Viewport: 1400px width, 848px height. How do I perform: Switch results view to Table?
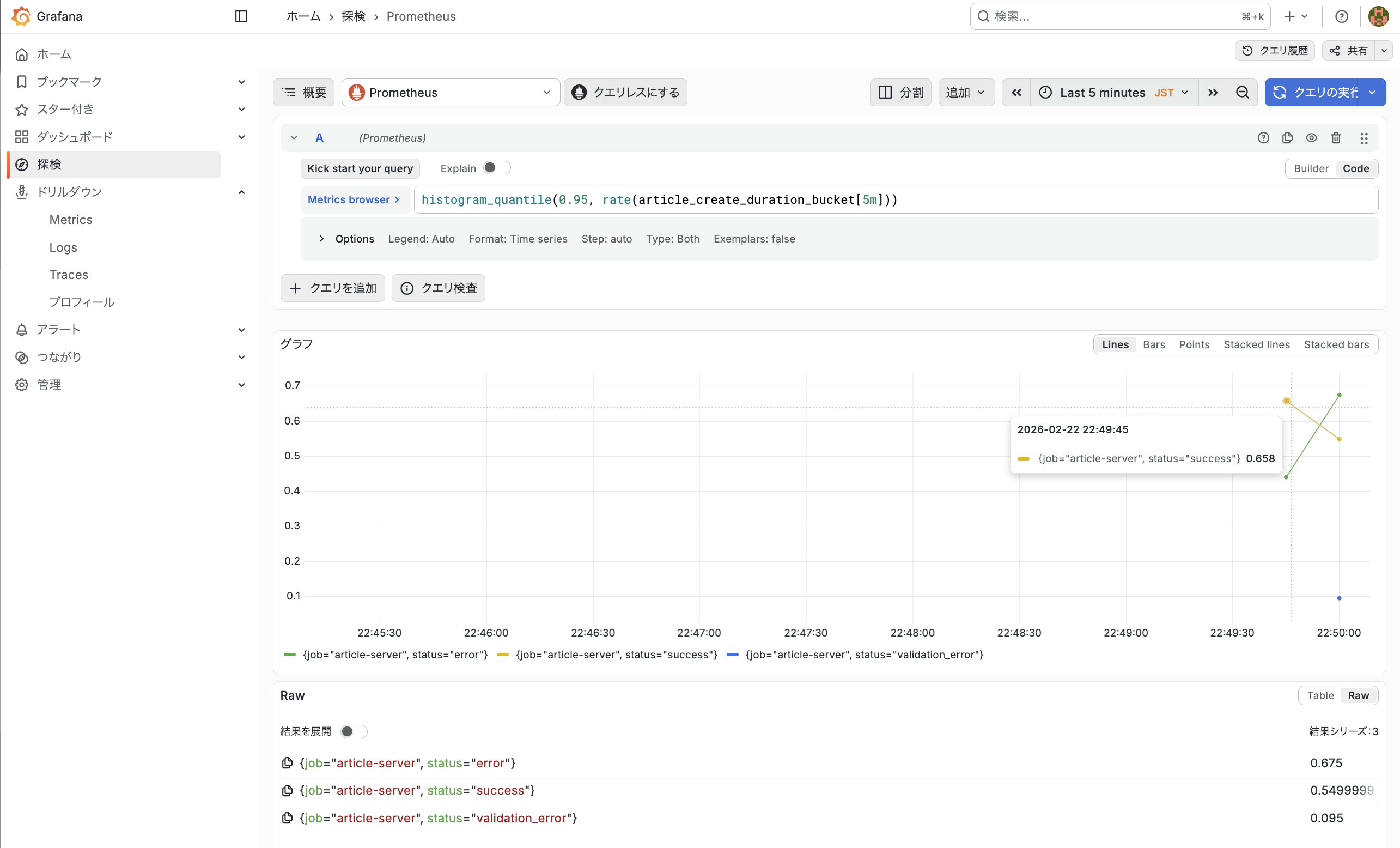(1320, 695)
